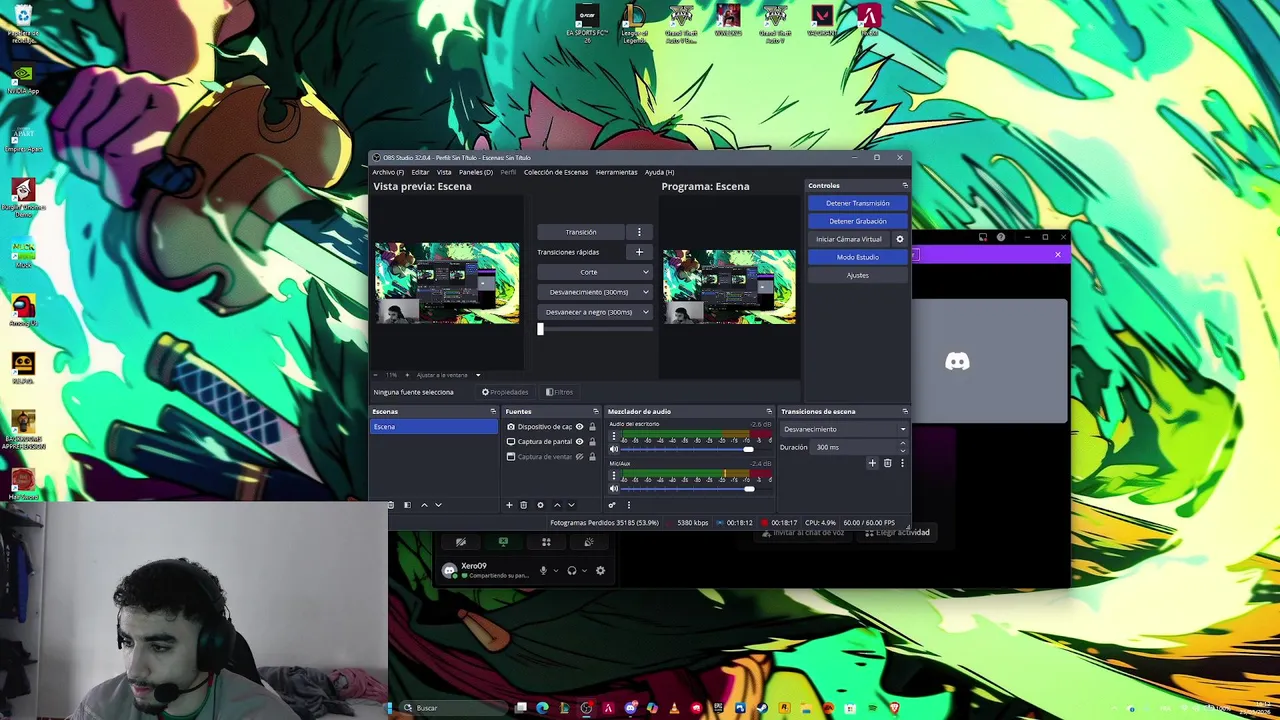Lock the Captura de ventana source

pyautogui.click(x=592, y=457)
